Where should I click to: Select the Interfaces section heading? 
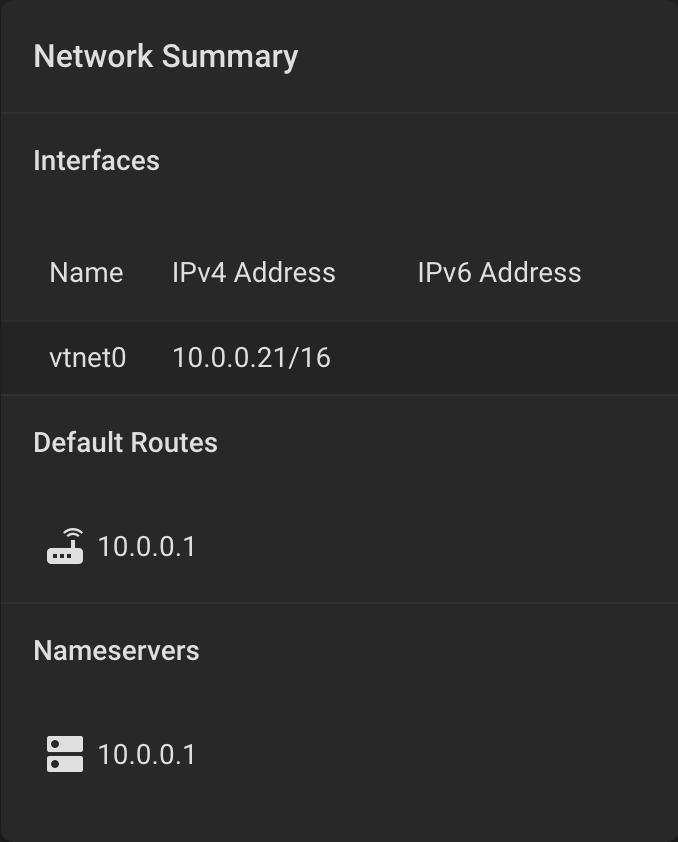[x=96, y=161]
